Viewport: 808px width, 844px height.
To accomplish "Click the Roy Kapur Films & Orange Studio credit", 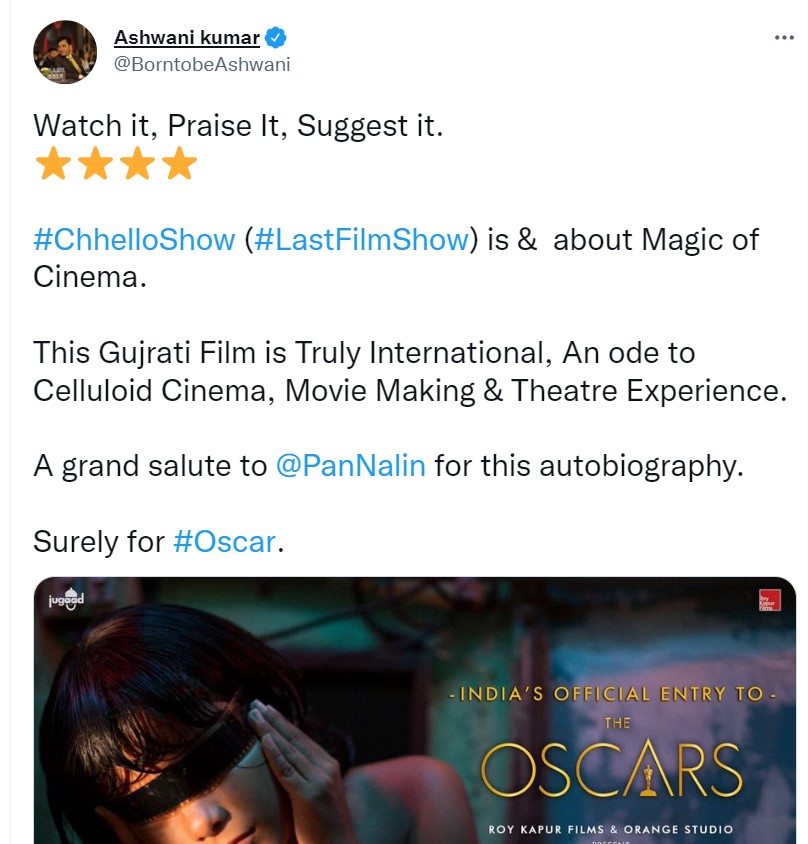I will tap(610, 829).
